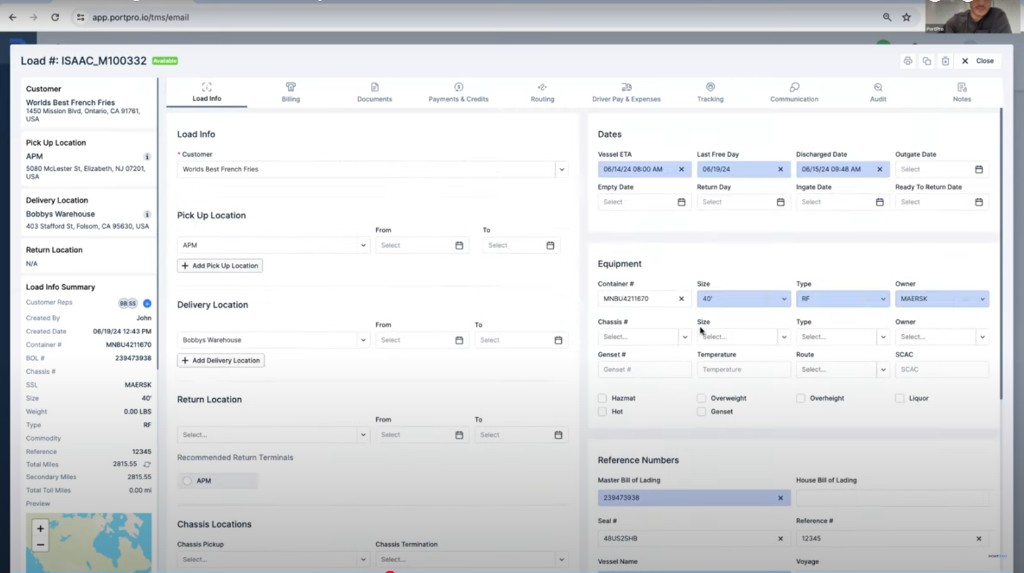Open the Documents tab
1024x573 pixels.
tap(374, 92)
